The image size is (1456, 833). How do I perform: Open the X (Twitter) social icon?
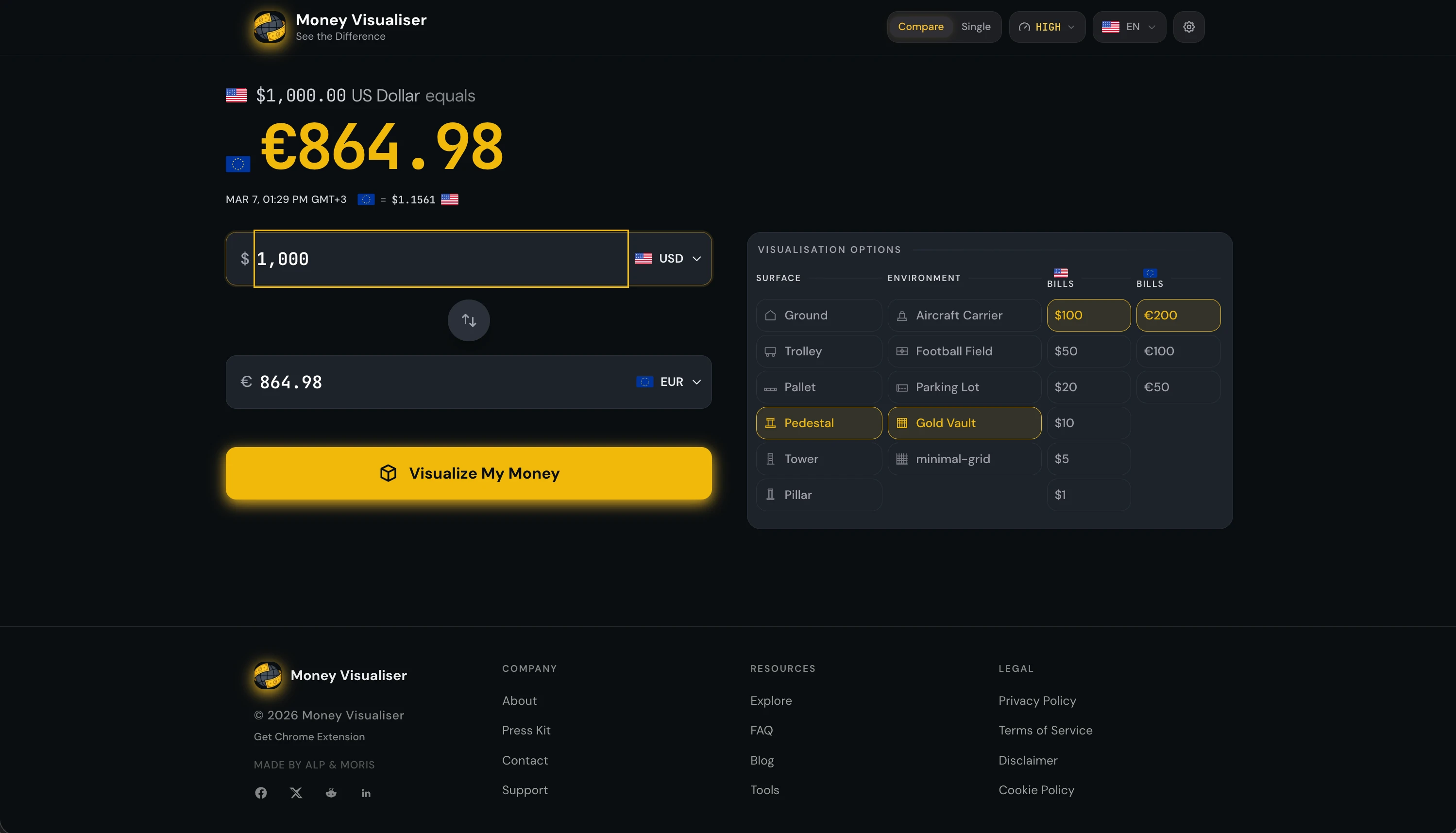[x=296, y=792]
